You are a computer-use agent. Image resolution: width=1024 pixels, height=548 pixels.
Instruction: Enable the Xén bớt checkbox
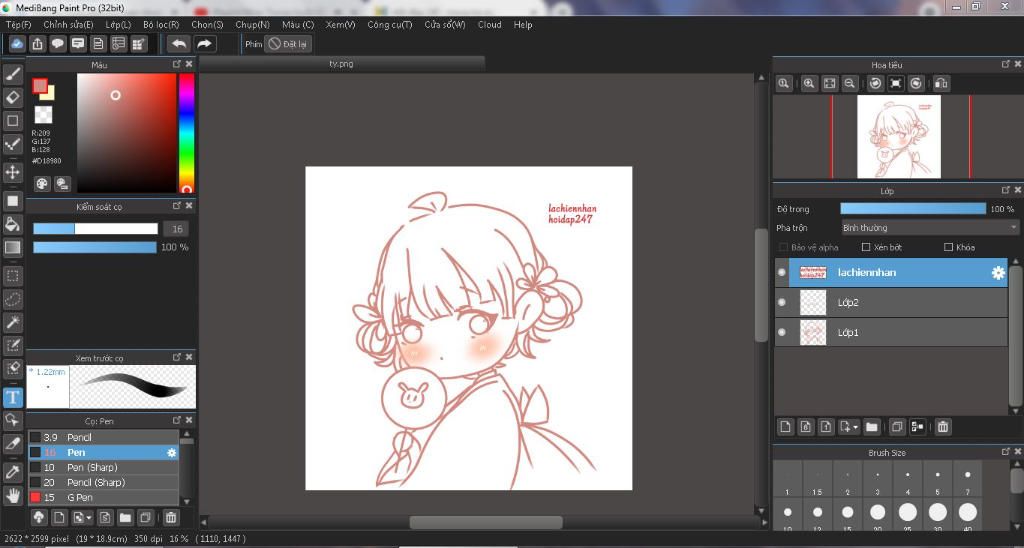866,248
